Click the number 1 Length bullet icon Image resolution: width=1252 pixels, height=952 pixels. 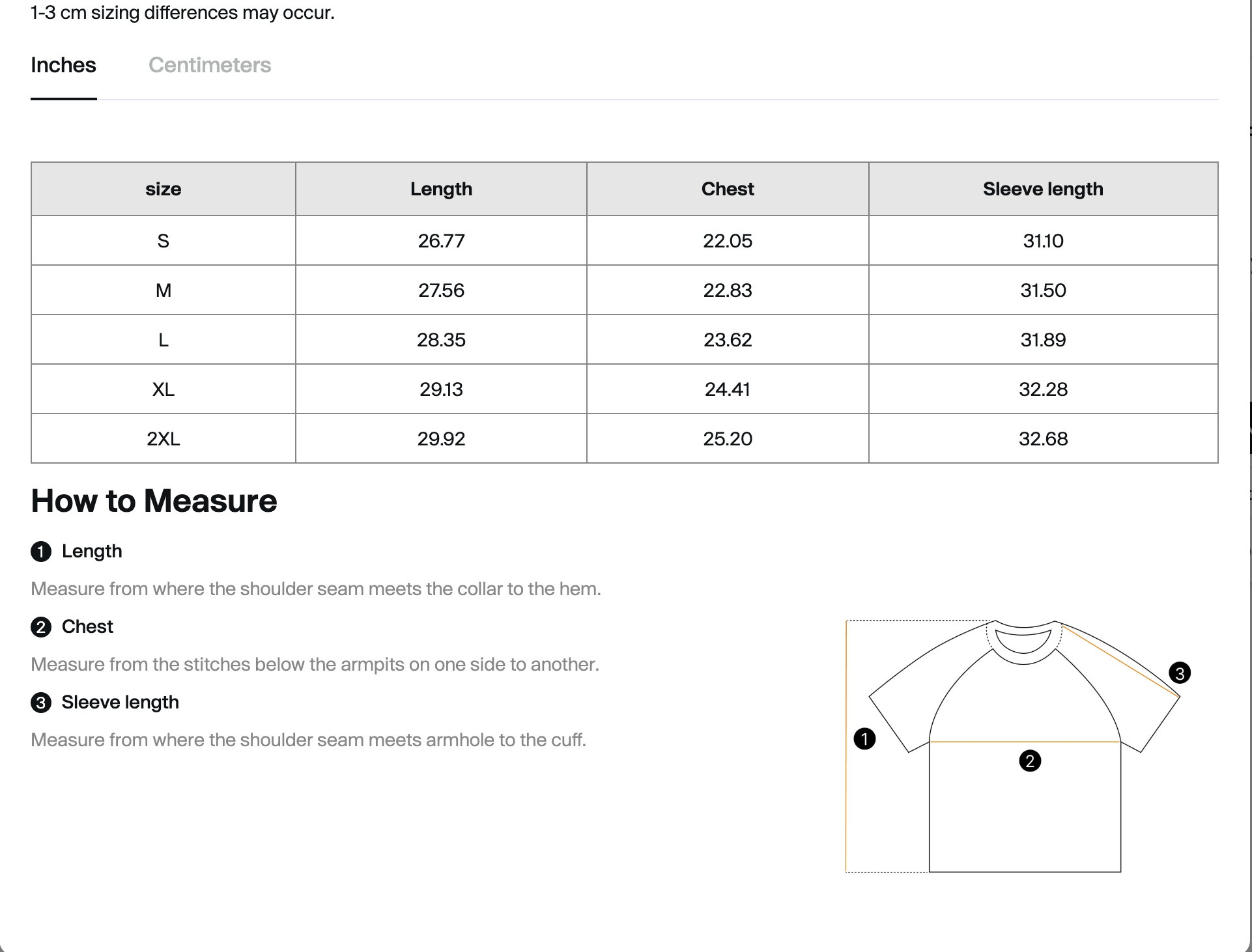[41, 552]
